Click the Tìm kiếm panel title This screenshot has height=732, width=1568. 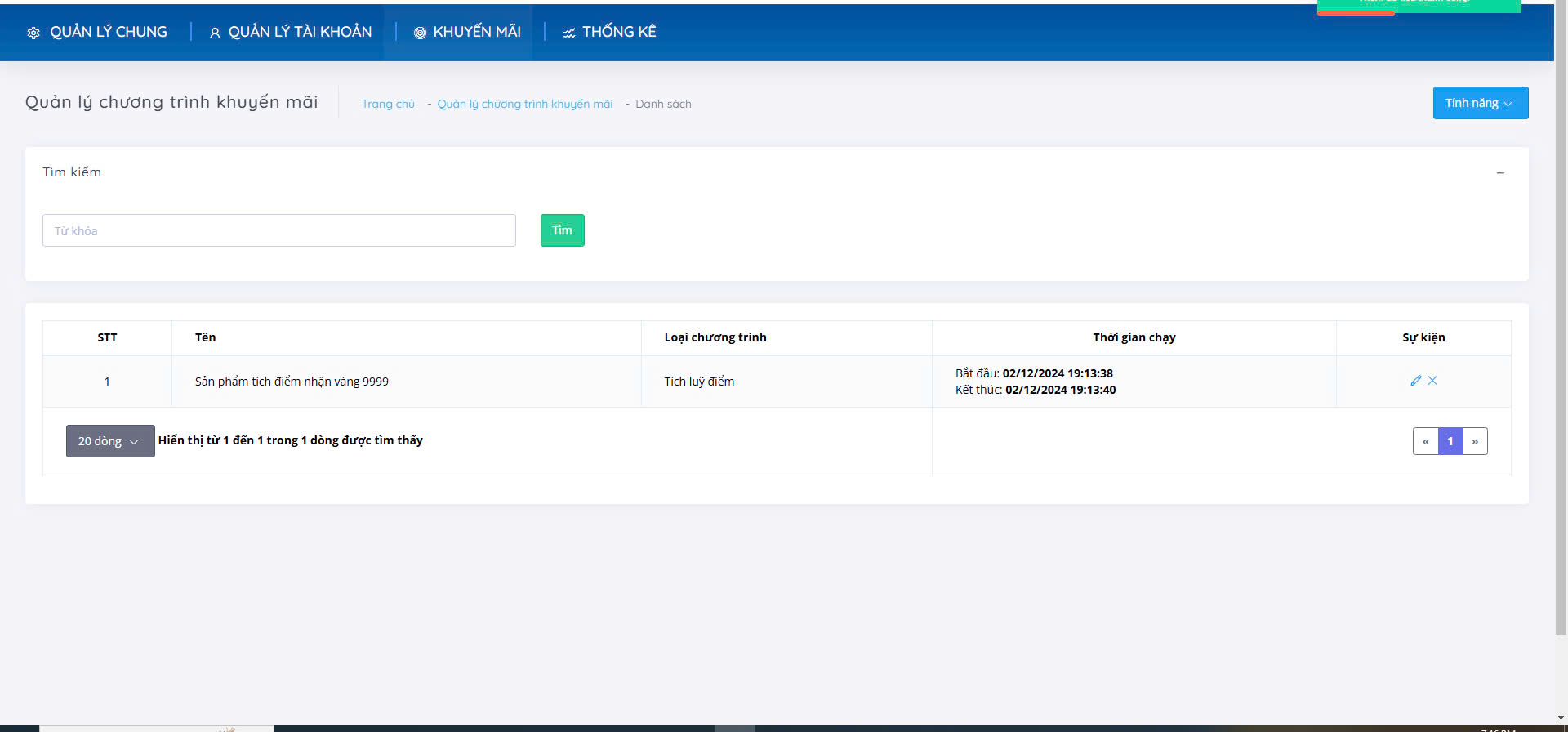coord(72,172)
